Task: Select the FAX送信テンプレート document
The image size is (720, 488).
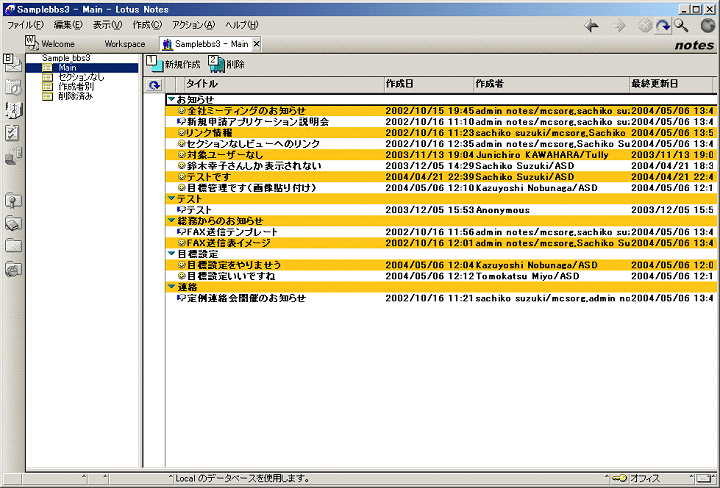Action: click(x=441, y=232)
